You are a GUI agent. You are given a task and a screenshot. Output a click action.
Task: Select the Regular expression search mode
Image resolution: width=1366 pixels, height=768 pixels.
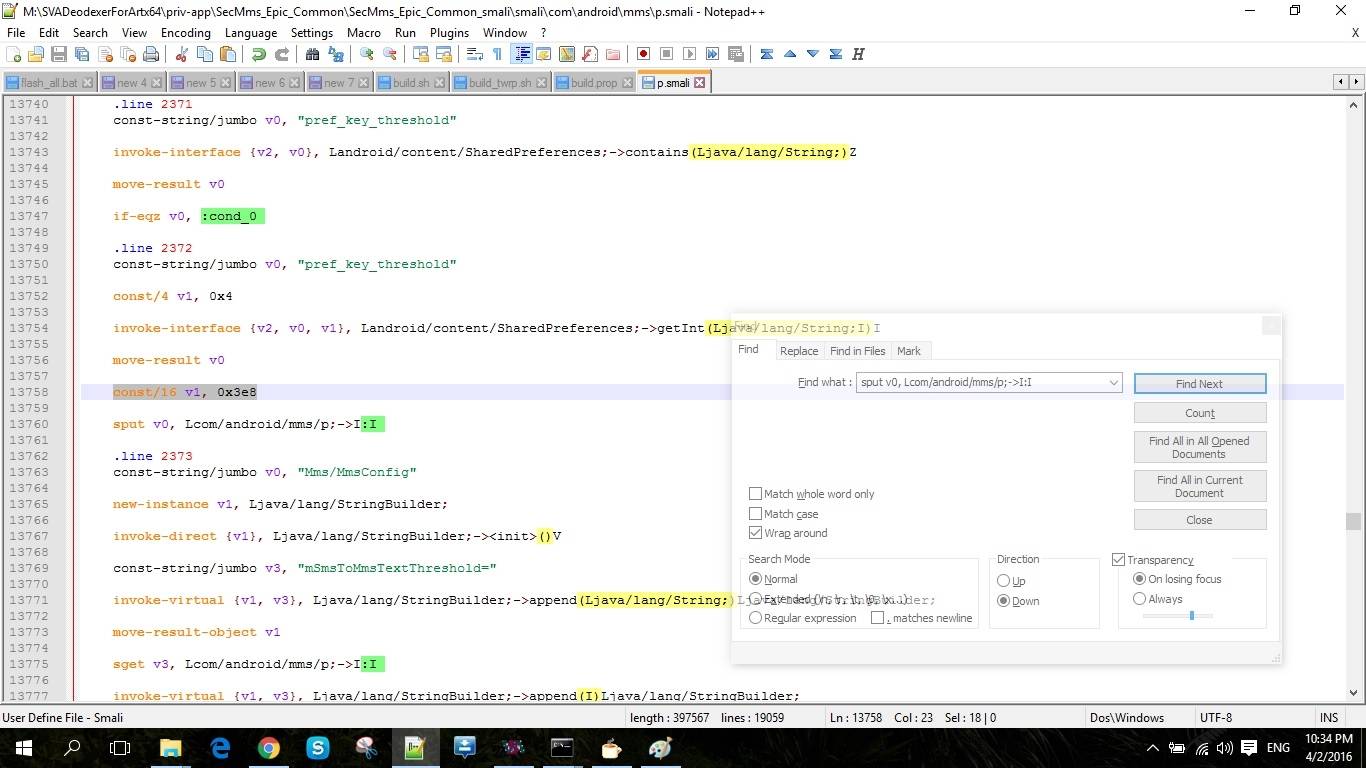tap(756, 617)
